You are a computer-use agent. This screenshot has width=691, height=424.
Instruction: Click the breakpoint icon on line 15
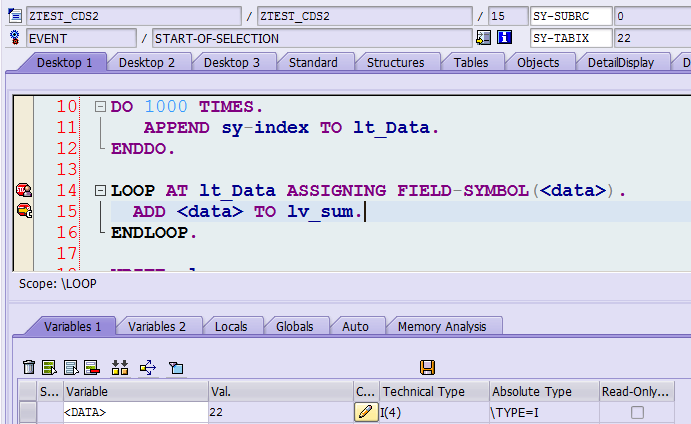click(24, 211)
